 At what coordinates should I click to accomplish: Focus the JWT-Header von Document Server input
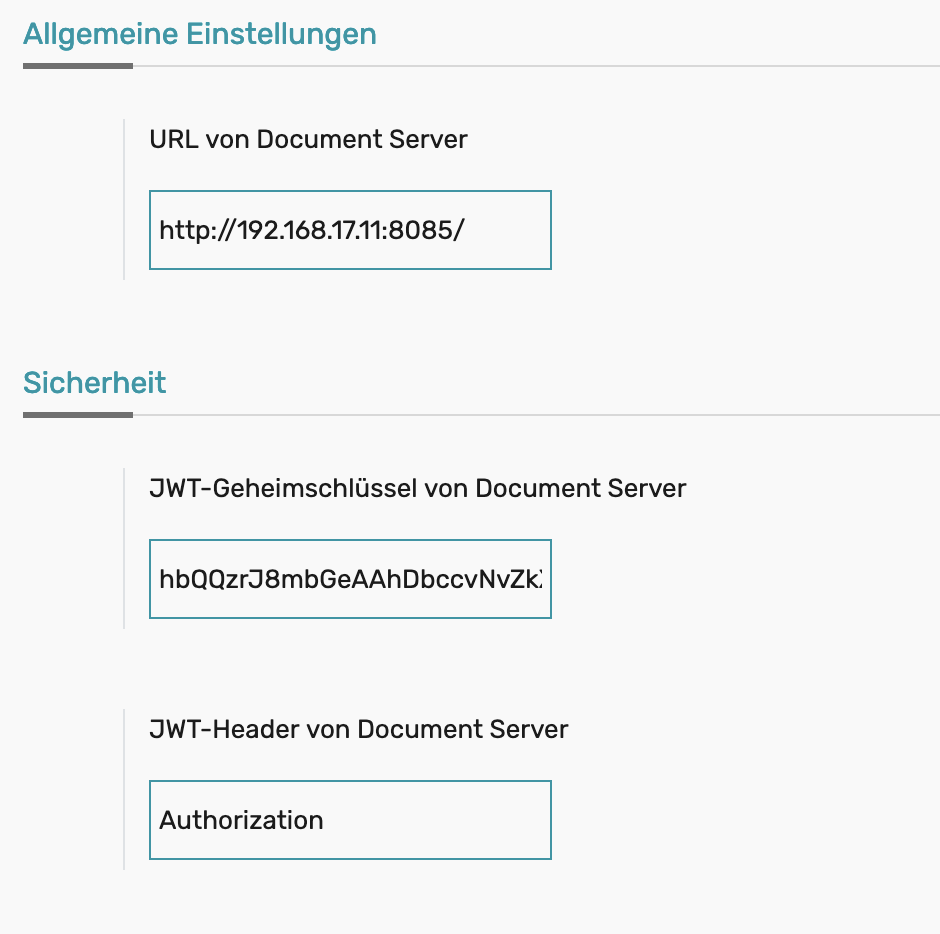pyautogui.click(x=350, y=820)
